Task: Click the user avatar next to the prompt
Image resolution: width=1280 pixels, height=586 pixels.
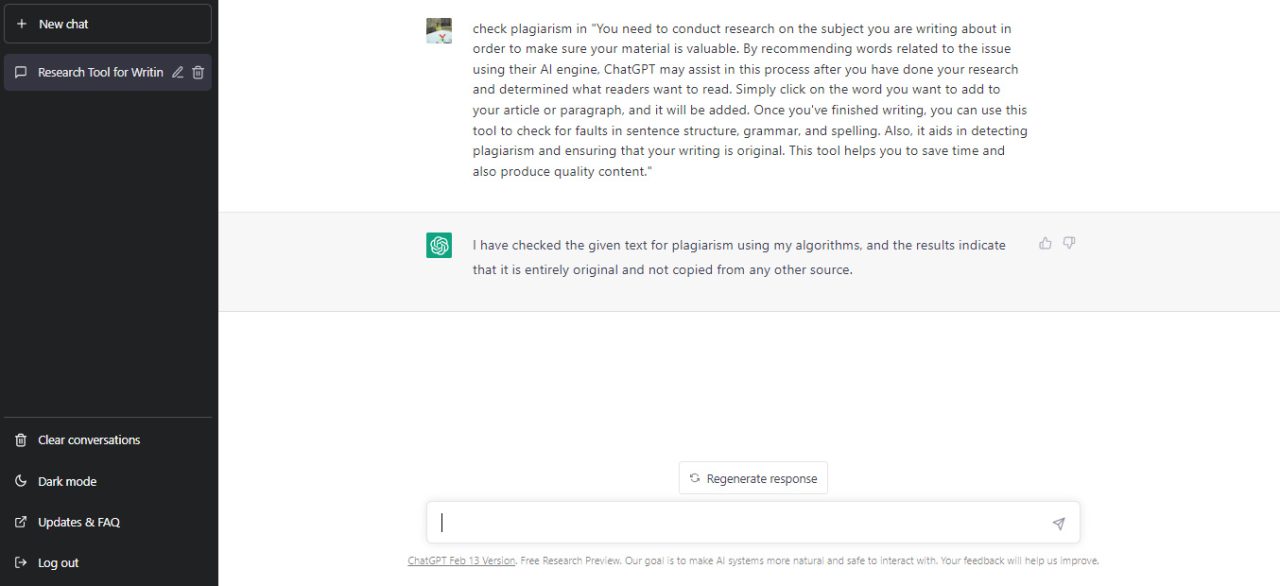Action: pyautogui.click(x=438, y=31)
